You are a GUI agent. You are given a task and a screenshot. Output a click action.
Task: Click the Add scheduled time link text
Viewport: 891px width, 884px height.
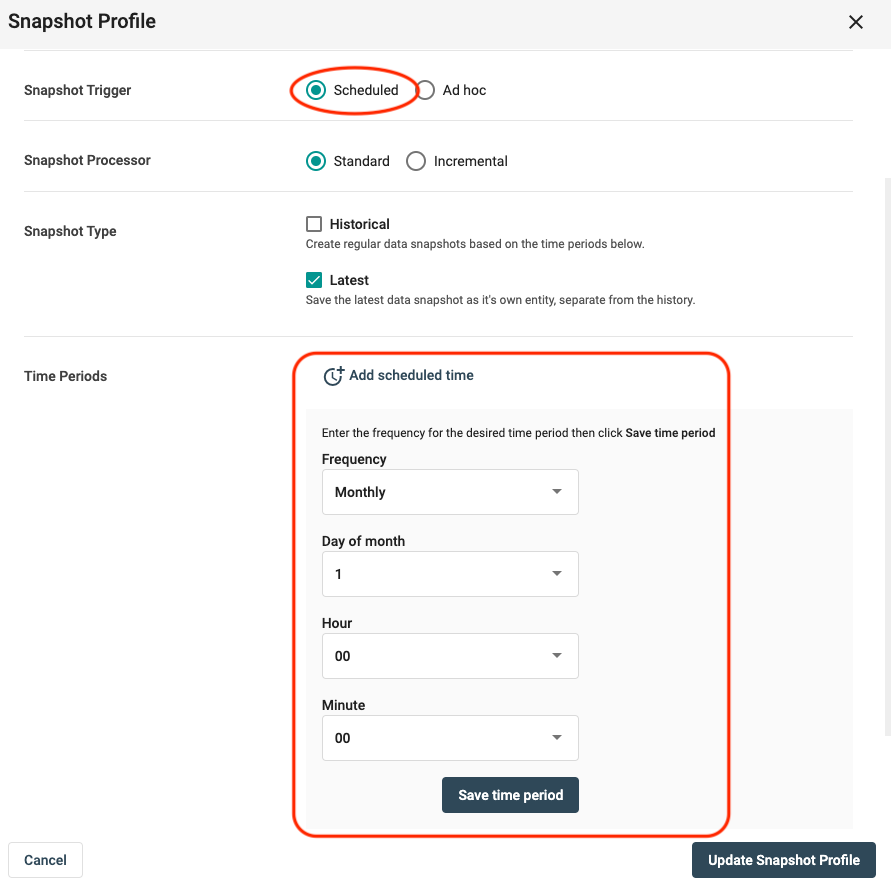pyautogui.click(x=411, y=376)
